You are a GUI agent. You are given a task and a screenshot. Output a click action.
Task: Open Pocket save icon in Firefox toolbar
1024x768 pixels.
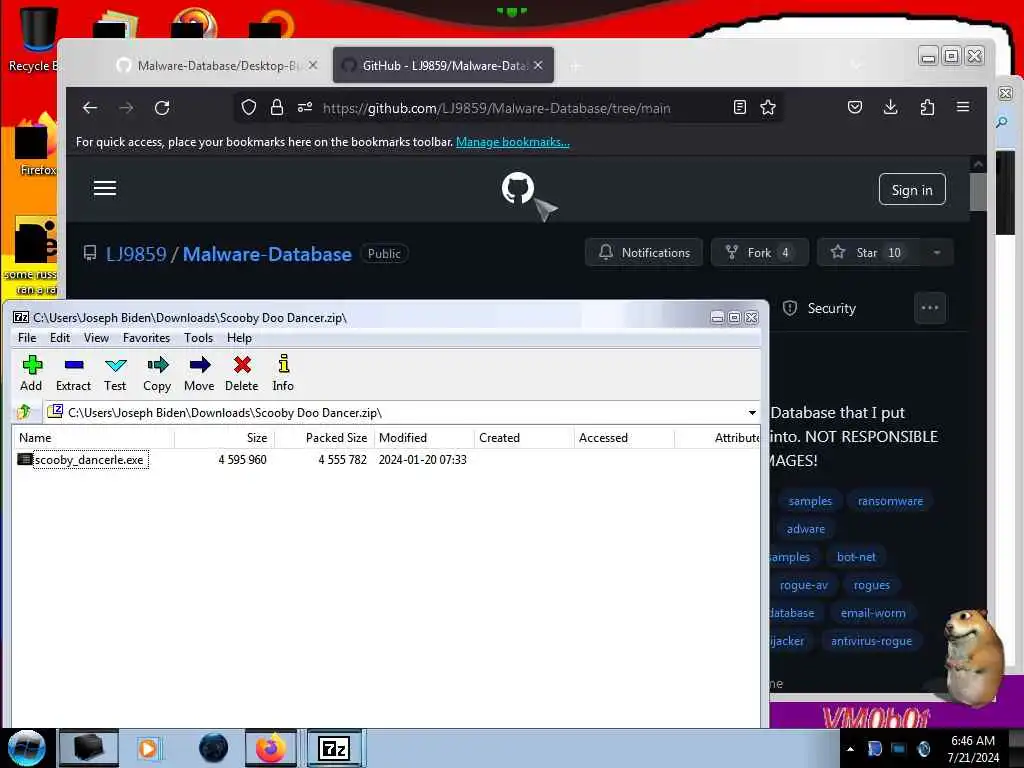[x=855, y=108]
